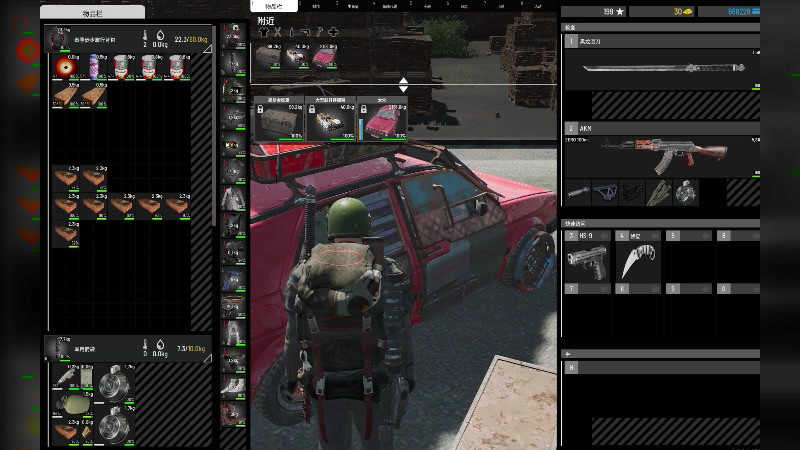
Task: Switch to the third top tab
Action: click(x=353, y=6)
